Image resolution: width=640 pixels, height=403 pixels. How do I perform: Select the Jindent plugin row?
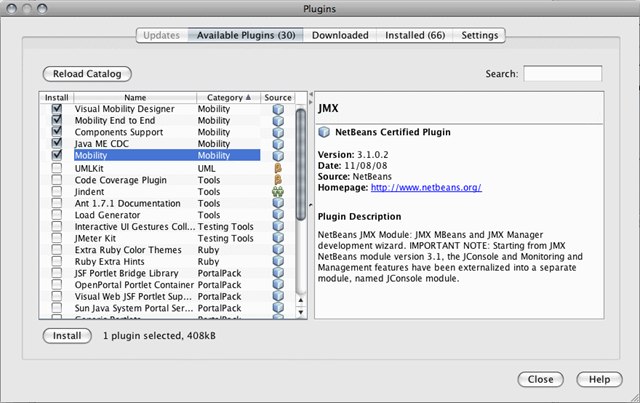[167, 191]
